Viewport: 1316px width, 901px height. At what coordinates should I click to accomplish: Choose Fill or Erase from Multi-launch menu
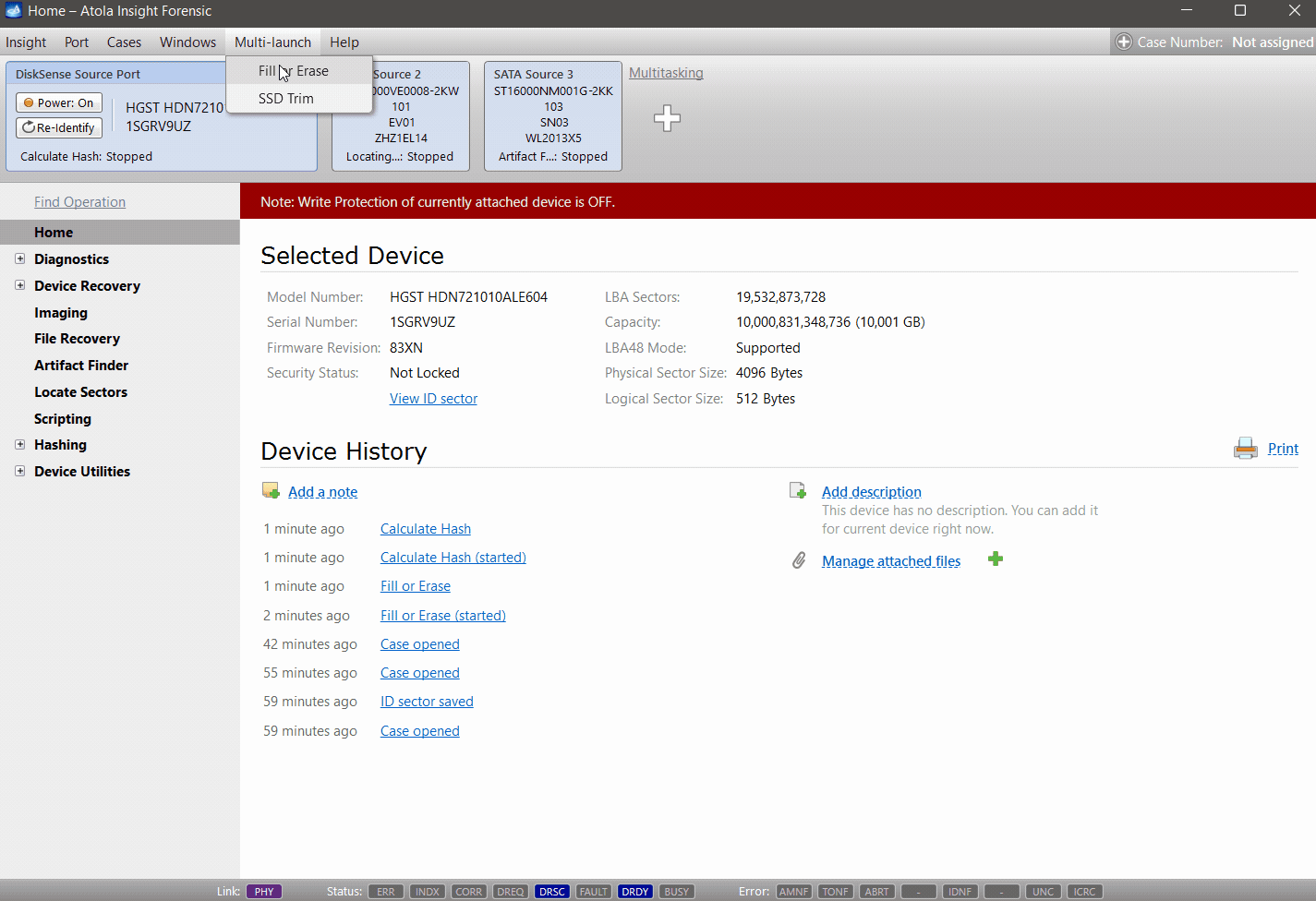[299, 71]
